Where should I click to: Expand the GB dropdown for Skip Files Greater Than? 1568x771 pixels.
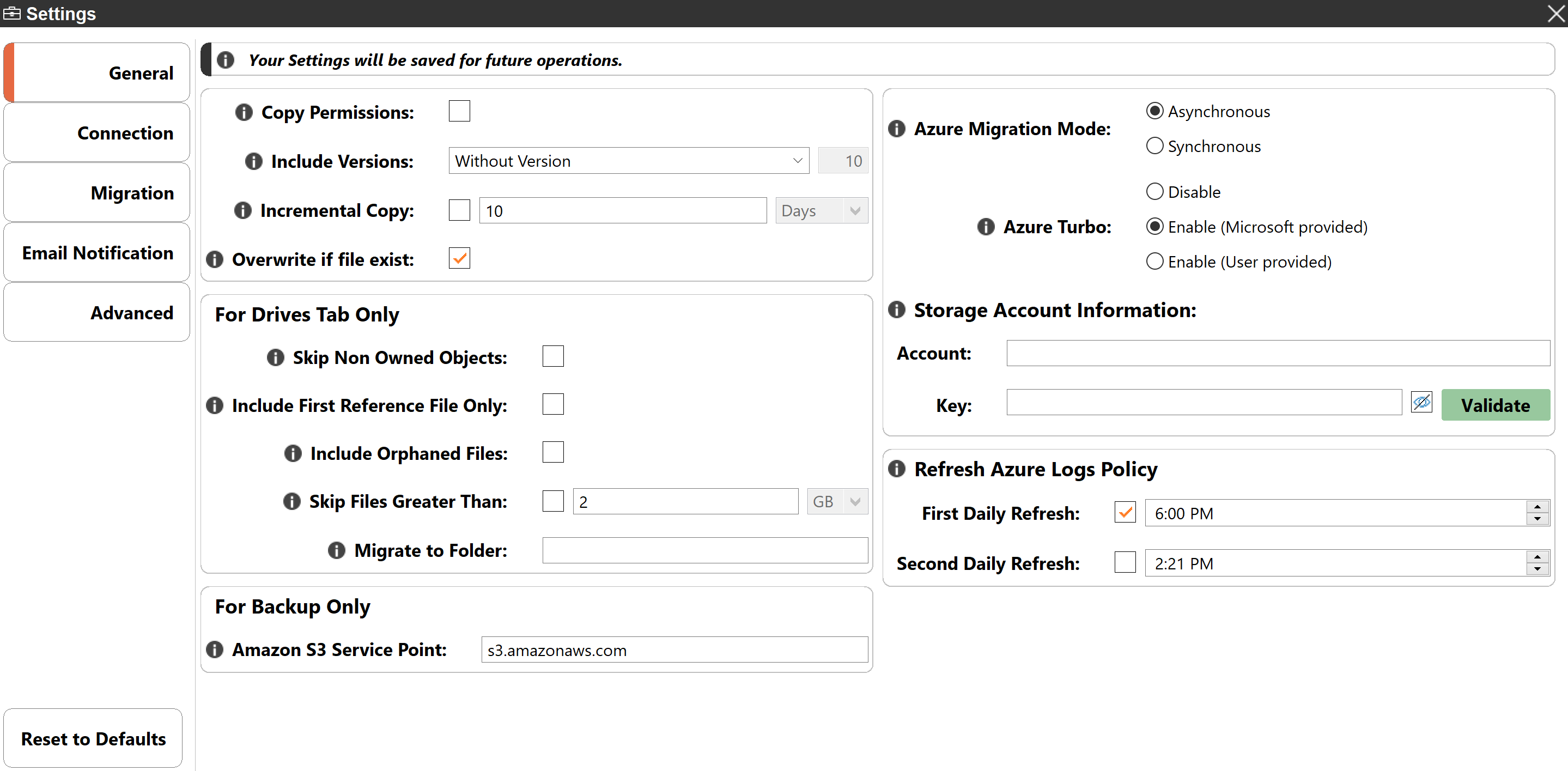coord(855,501)
